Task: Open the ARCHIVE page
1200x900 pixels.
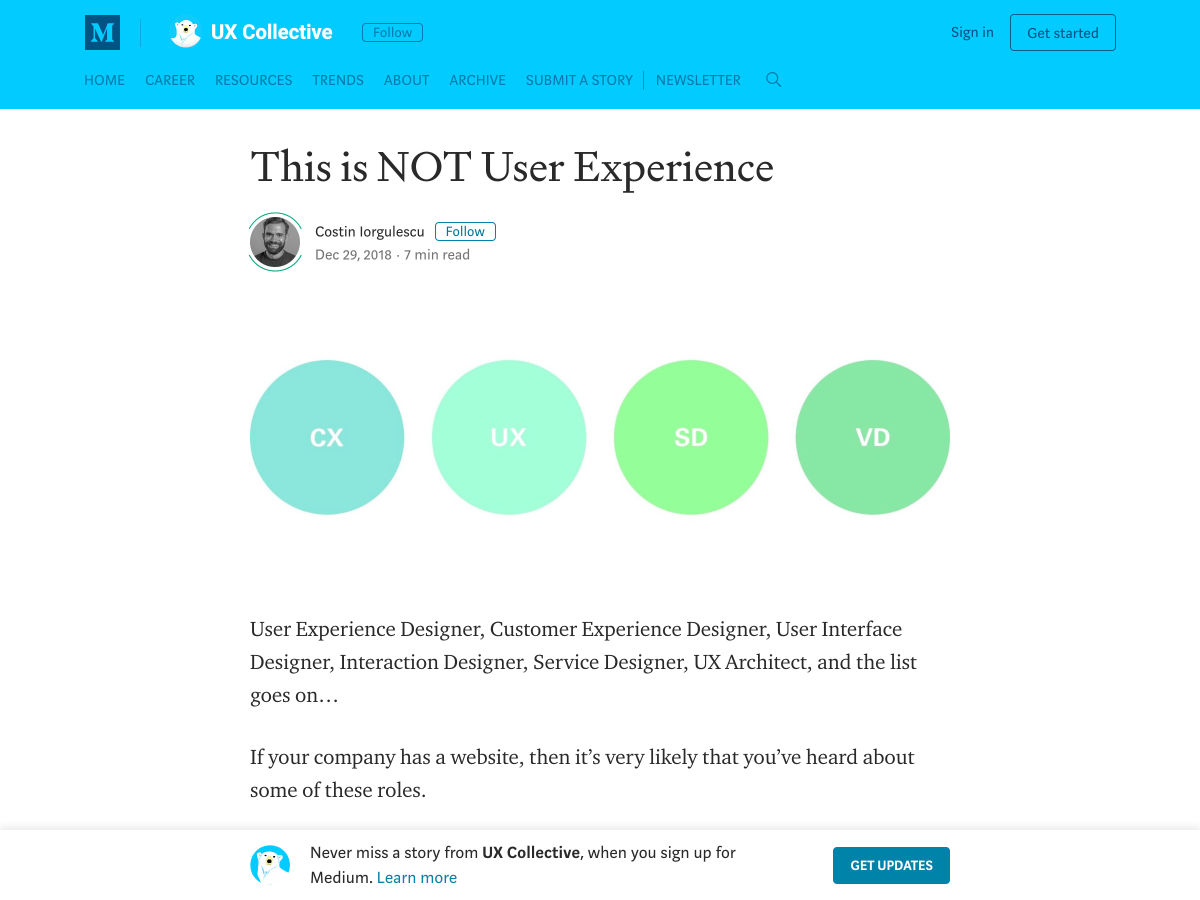Action: point(477,80)
